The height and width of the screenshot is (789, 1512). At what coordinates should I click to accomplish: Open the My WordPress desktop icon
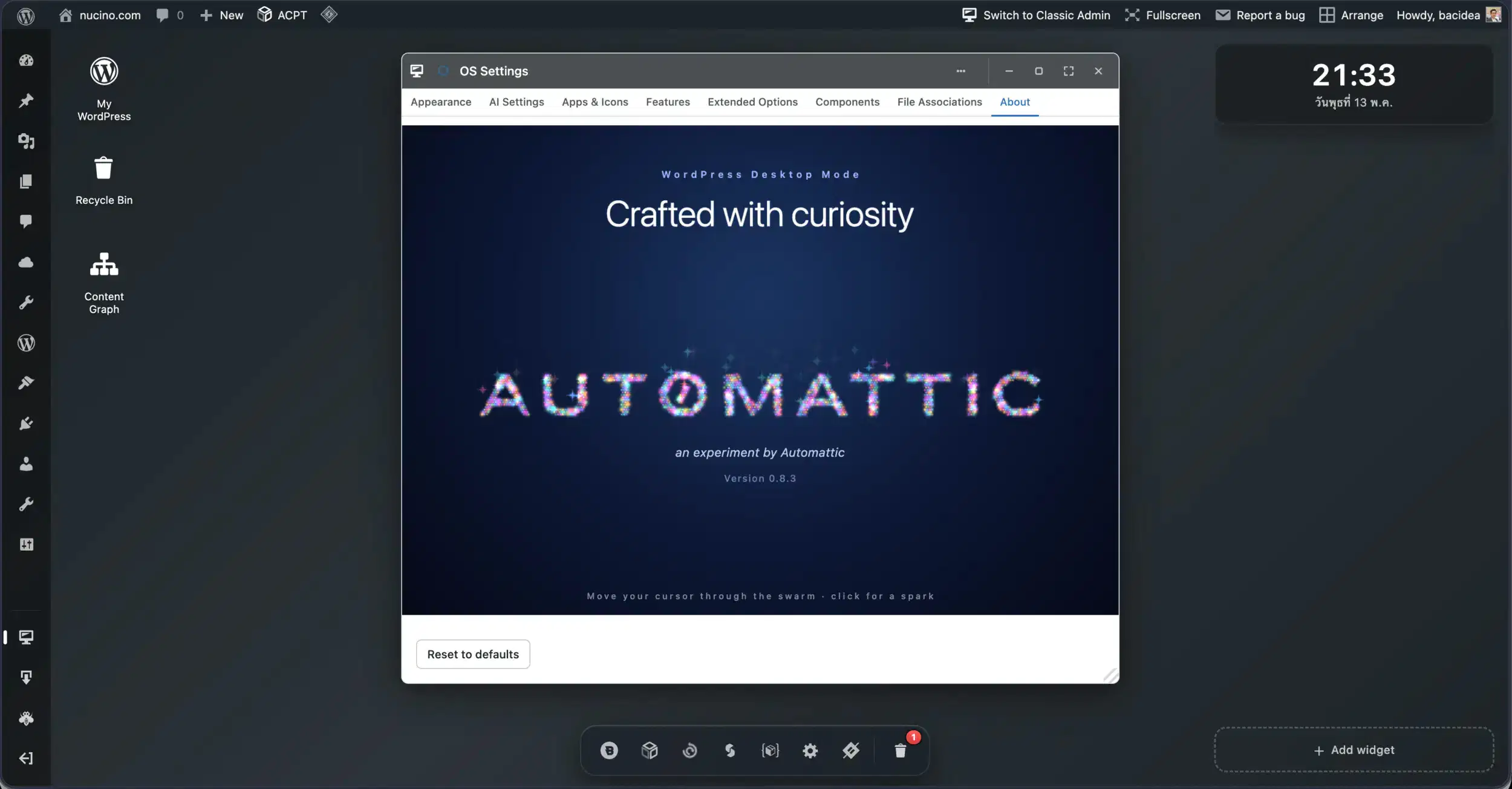(104, 89)
